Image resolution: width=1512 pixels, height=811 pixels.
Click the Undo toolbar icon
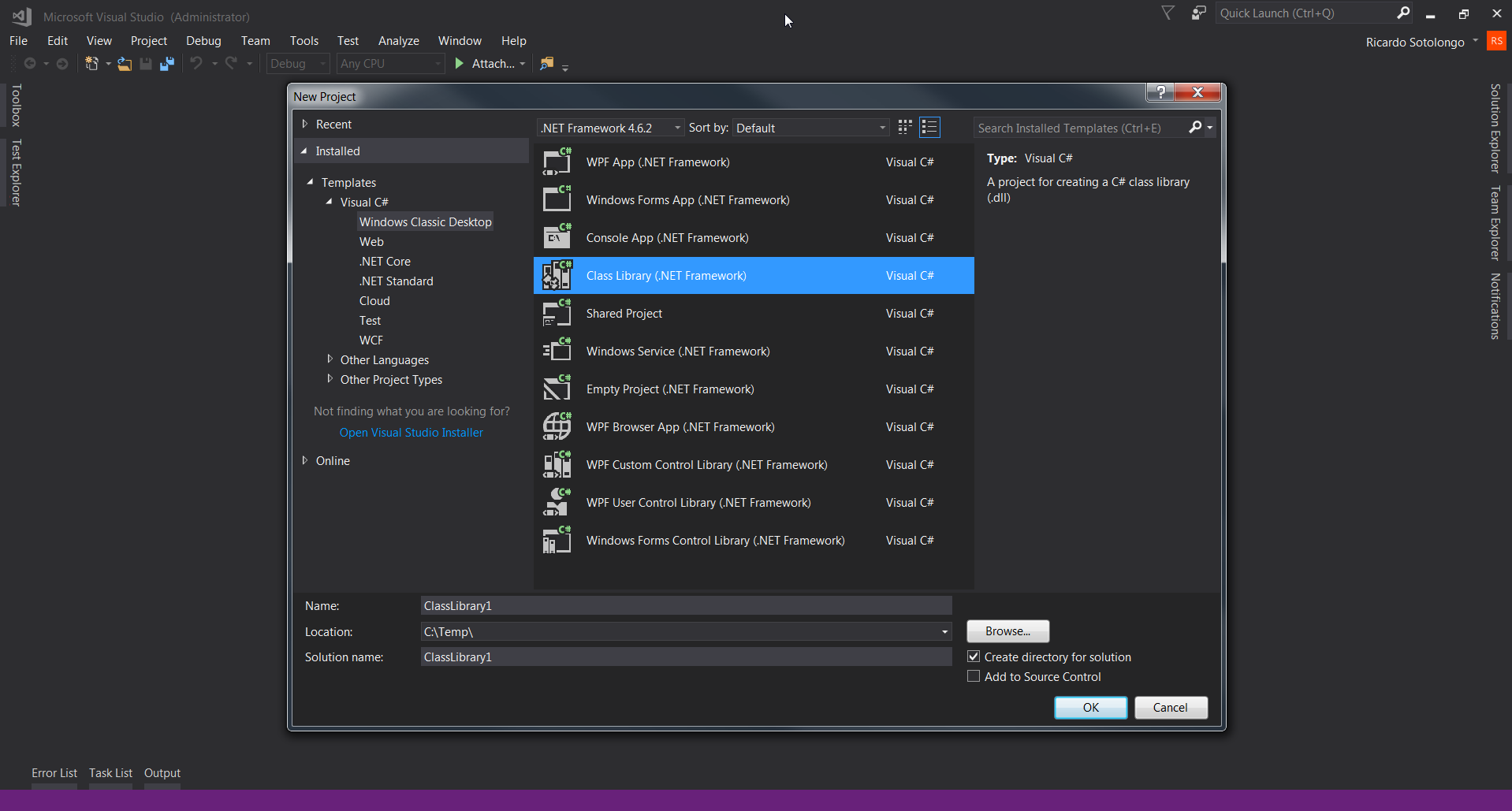click(x=196, y=64)
